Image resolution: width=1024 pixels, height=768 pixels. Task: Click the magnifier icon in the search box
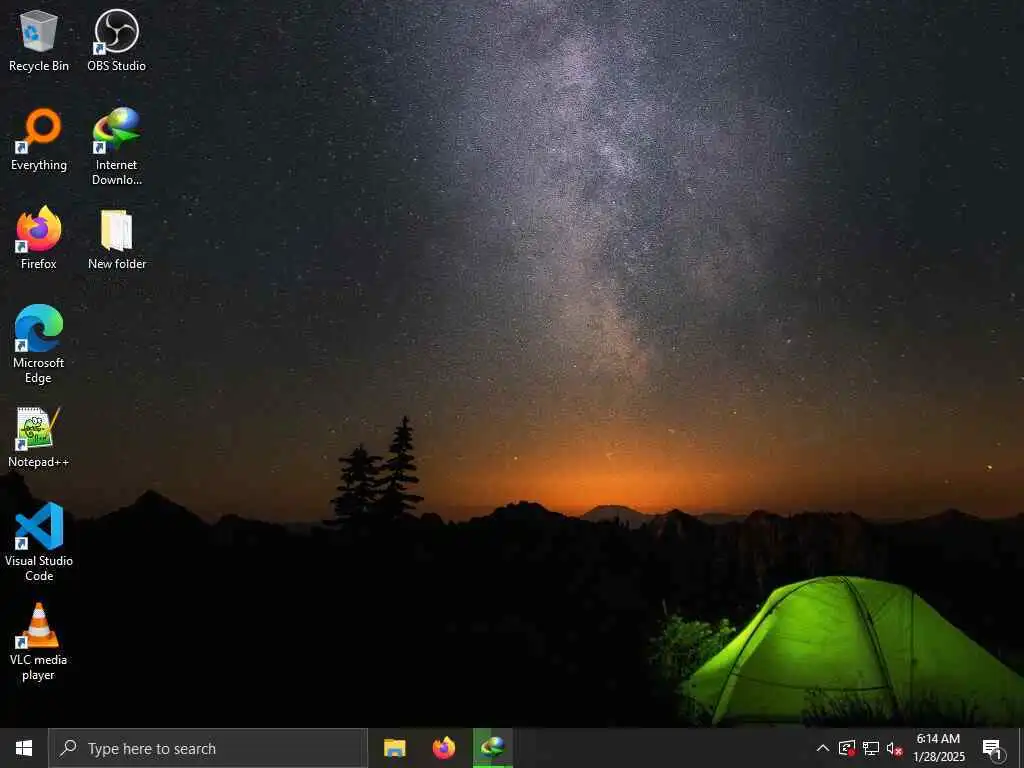pos(68,748)
